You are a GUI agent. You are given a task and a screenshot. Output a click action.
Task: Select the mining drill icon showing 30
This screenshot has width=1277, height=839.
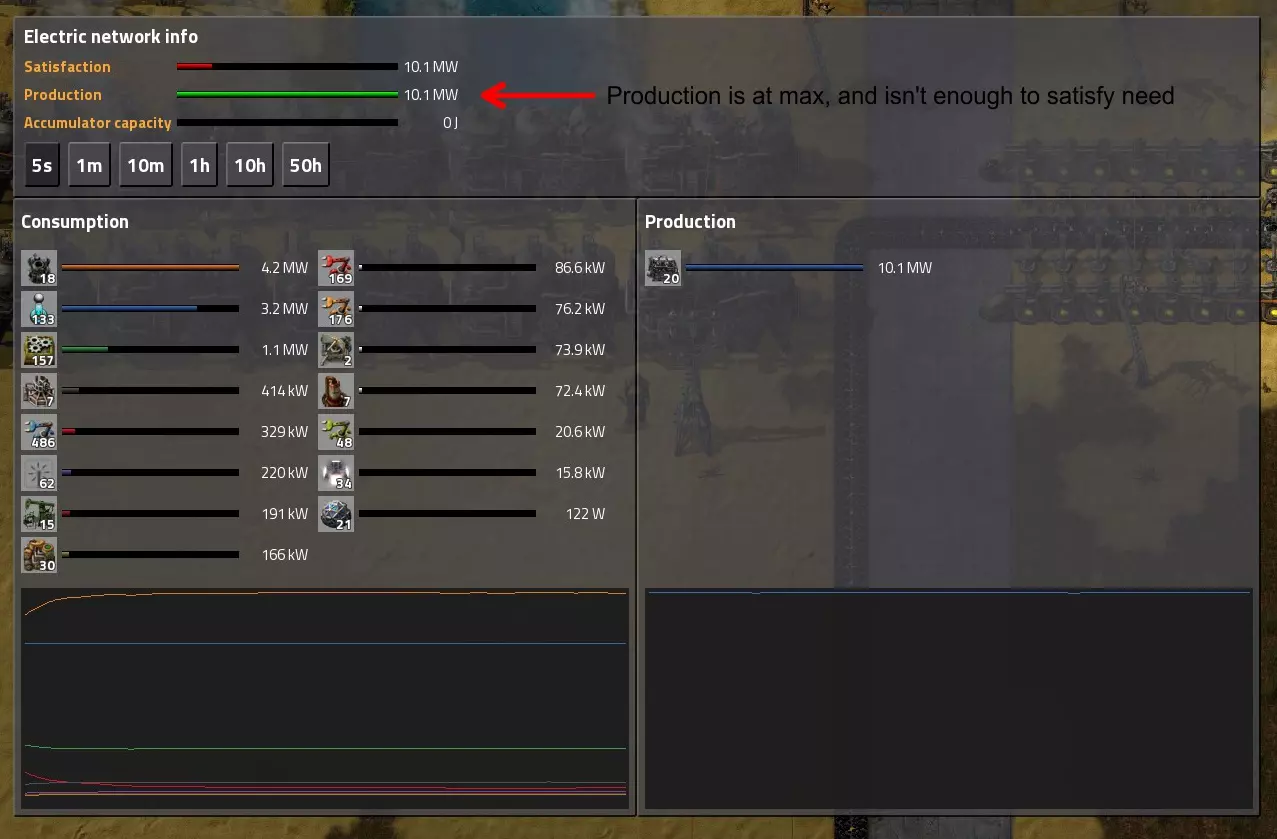pyautogui.click(x=39, y=555)
